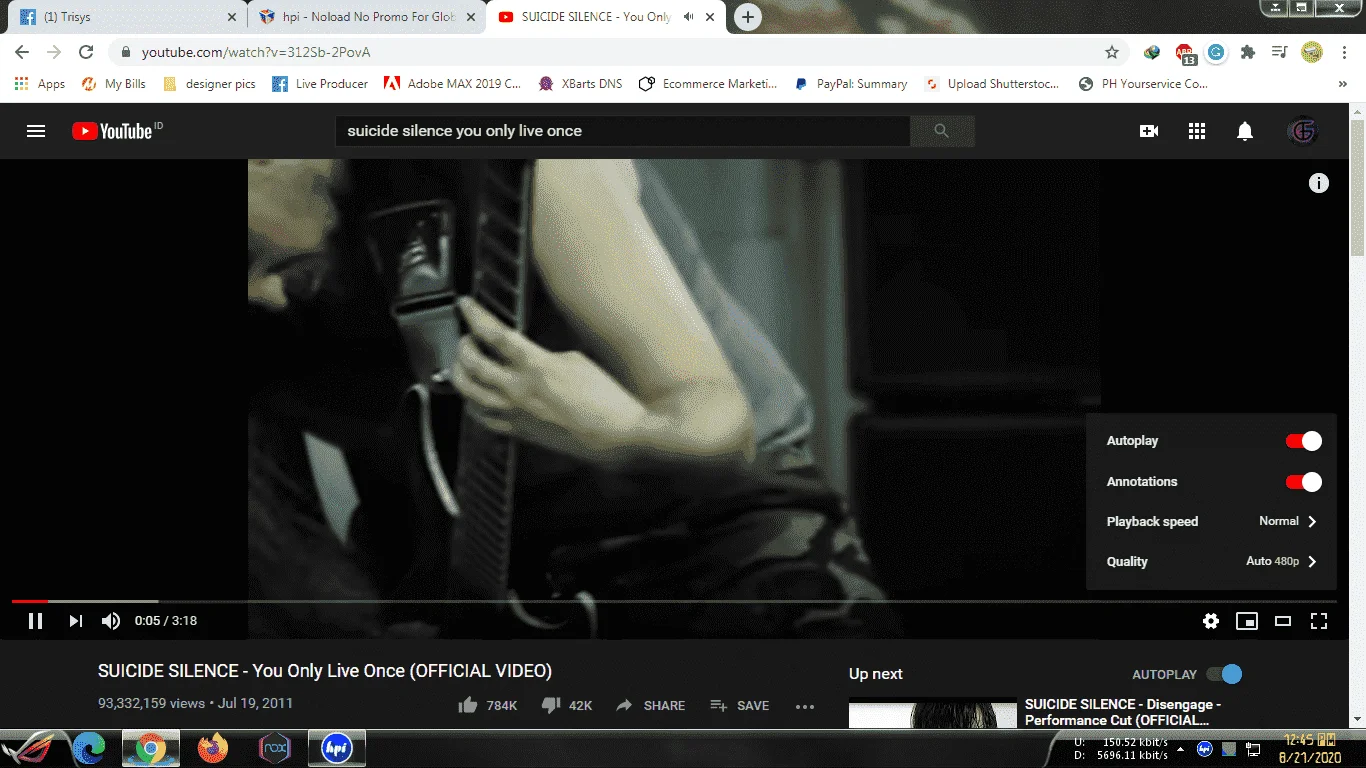Open the create video camera icon
1366x768 pixels.
tap(1149, 131)
